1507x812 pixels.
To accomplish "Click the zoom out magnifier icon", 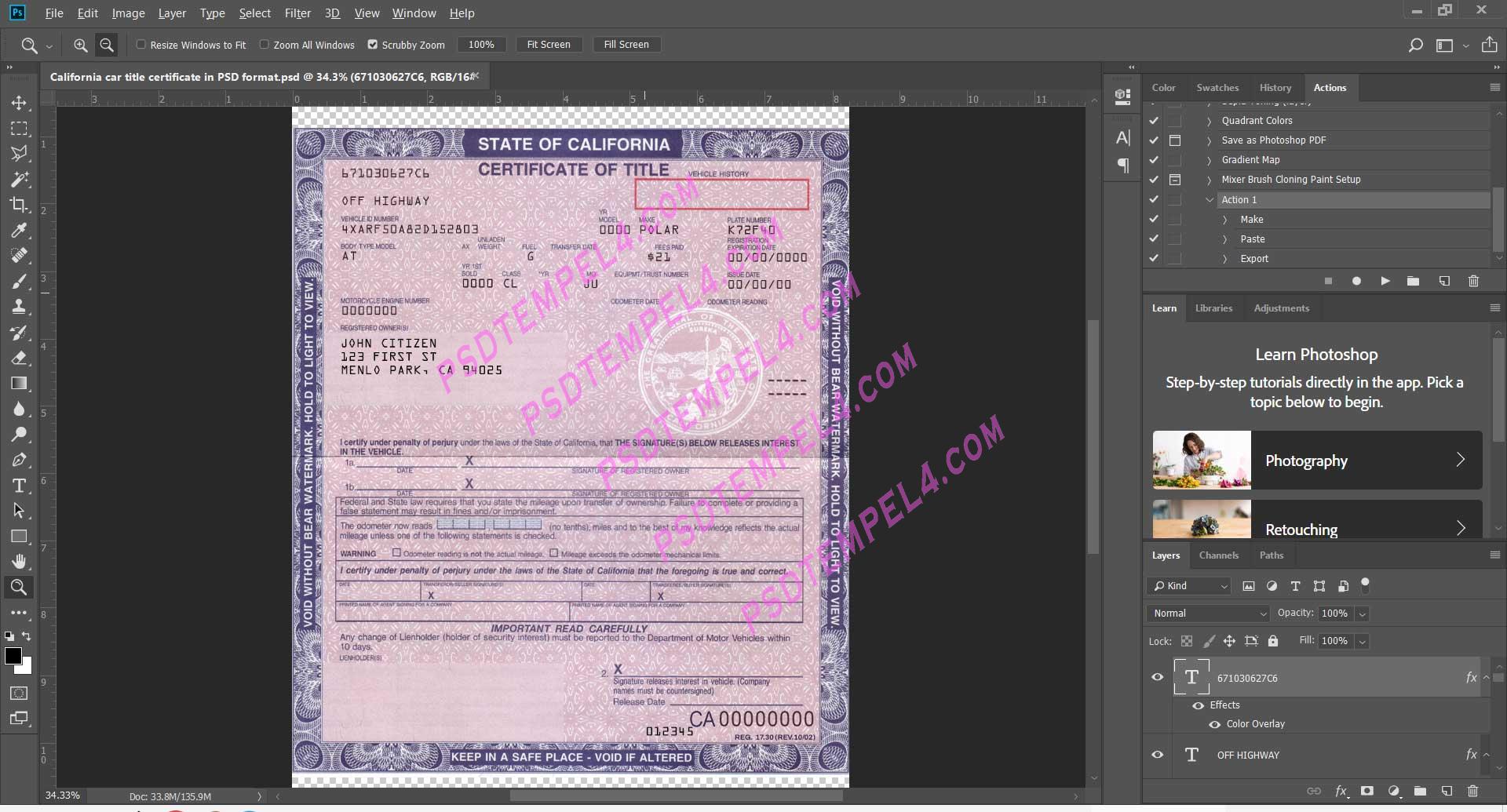I will (107, 45).
